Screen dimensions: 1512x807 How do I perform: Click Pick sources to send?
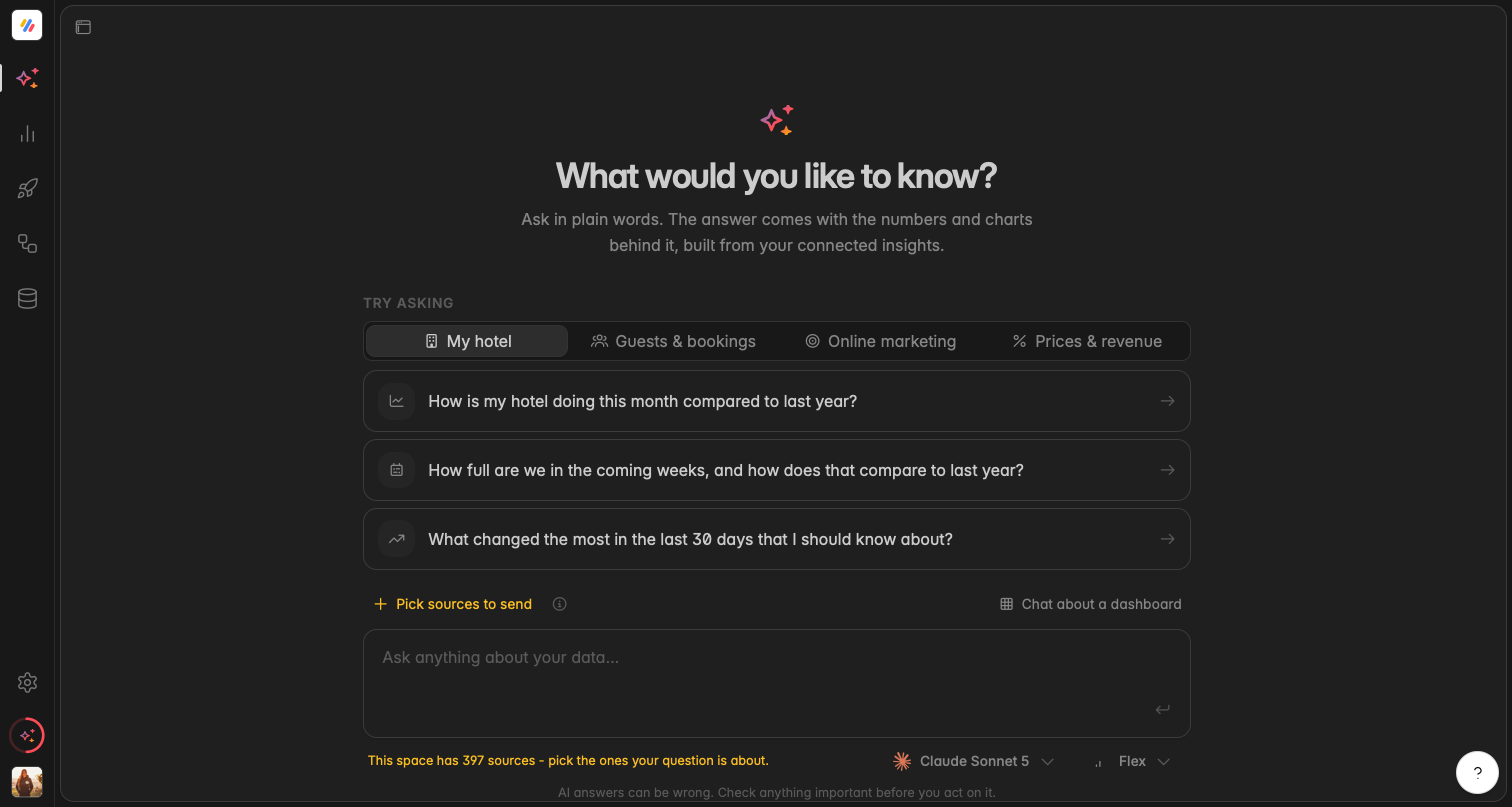pyautogui.click(x=453, y=604)
